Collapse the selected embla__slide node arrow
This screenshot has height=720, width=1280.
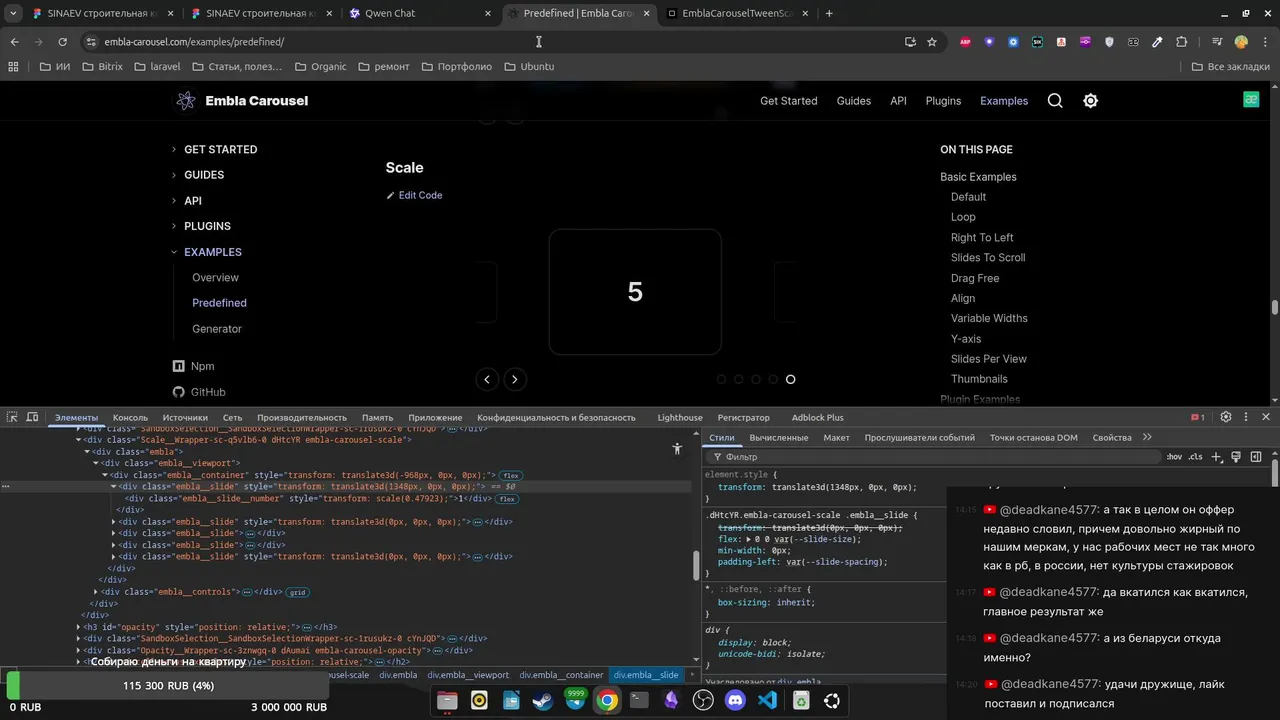point(114,487)
